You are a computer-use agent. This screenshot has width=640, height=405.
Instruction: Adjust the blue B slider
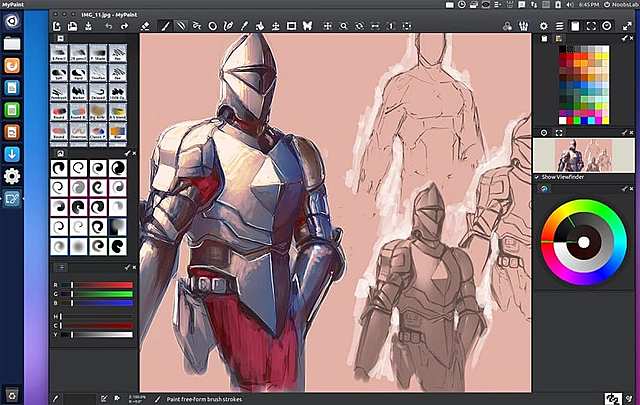97,303
